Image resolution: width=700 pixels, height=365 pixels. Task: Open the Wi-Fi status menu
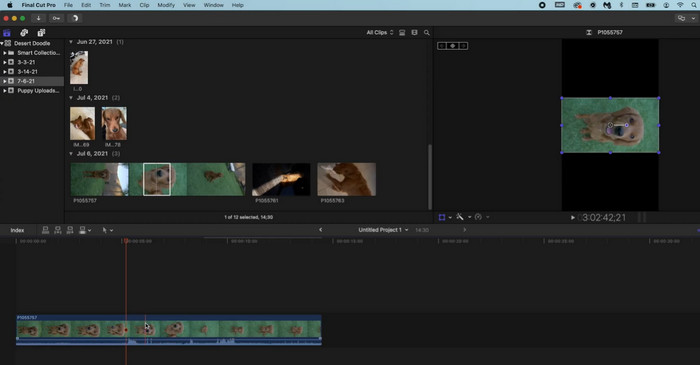pos(680,5)
